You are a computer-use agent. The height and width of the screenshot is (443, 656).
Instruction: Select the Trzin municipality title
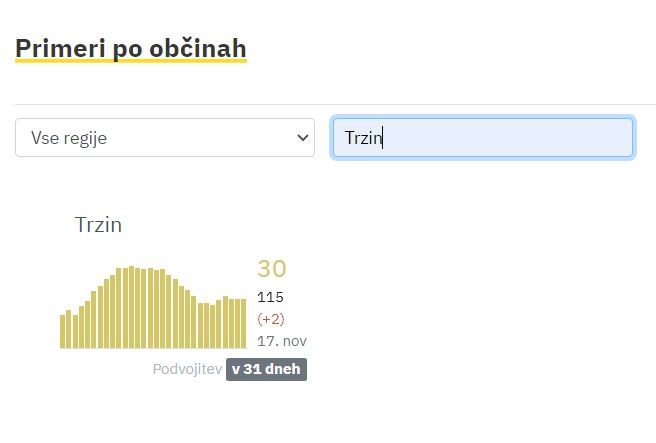(x=98, y=224)
